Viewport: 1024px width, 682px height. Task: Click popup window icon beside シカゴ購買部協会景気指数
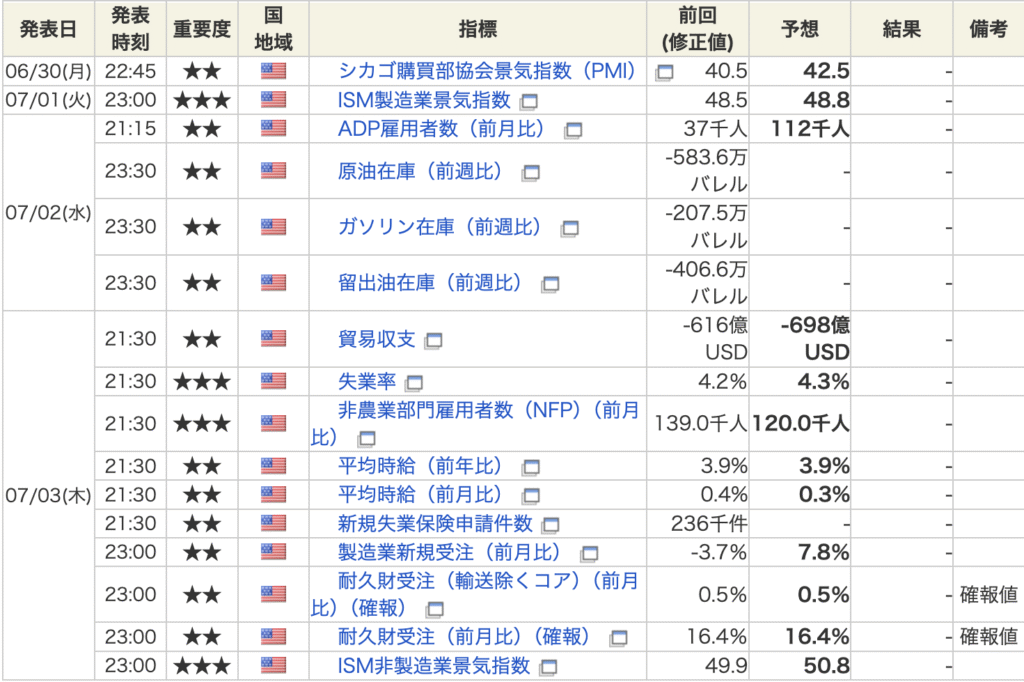664,73
